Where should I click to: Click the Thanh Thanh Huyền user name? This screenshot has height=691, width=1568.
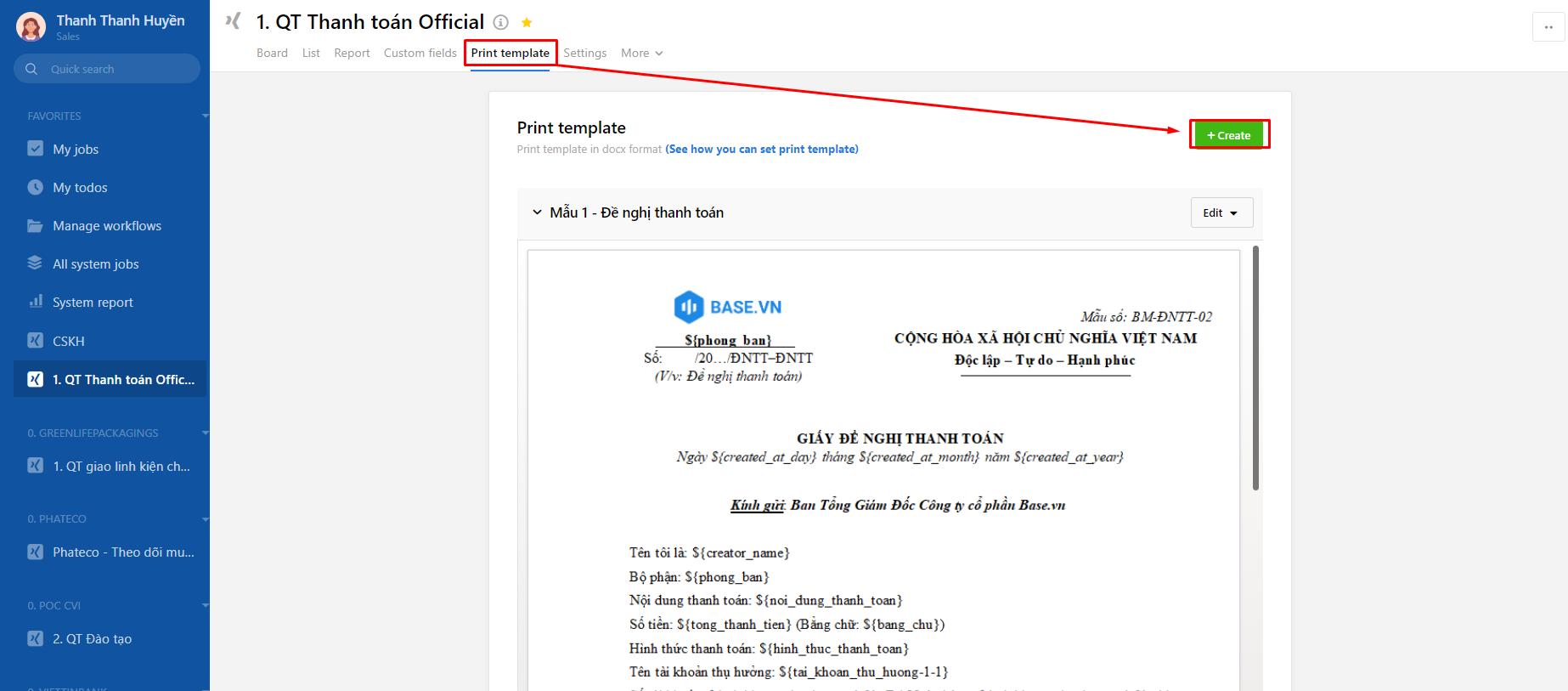(x=121, y=20)
